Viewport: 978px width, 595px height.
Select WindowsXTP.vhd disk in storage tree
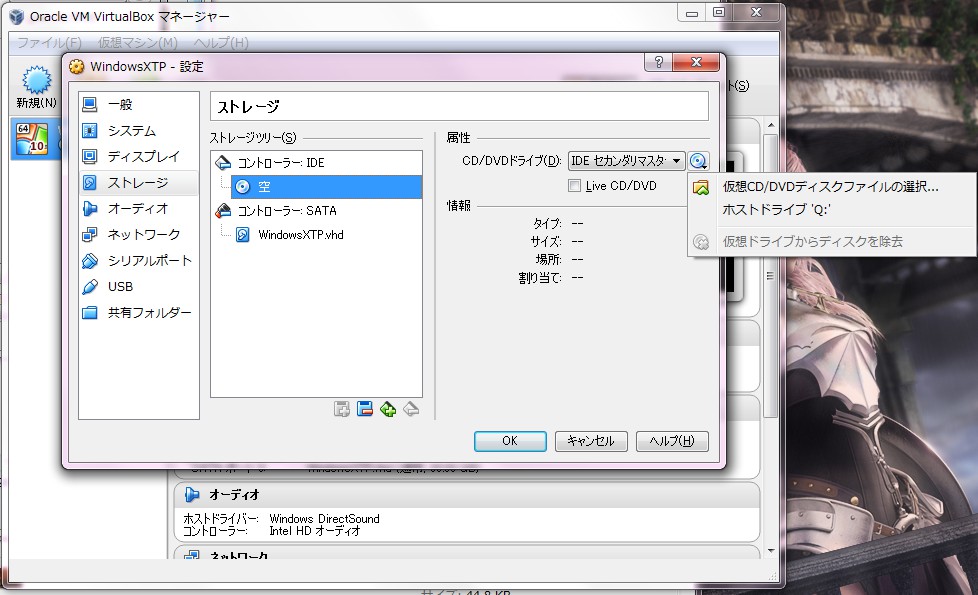tap(301, 235)
